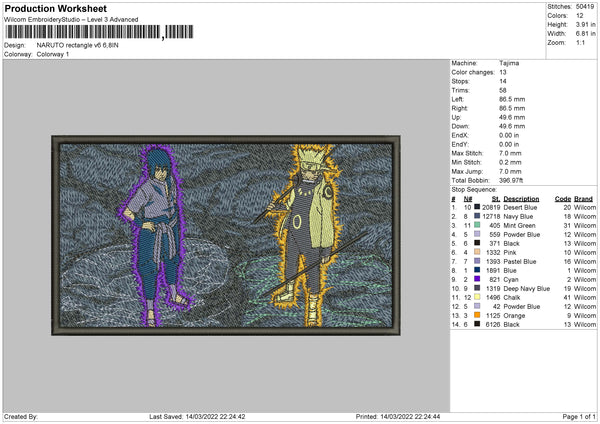The width and height of the screenshot is (600, 424).
Task: Click the 'Max Jump:' label
Action: pyautogui.click(x=467, y=171)
